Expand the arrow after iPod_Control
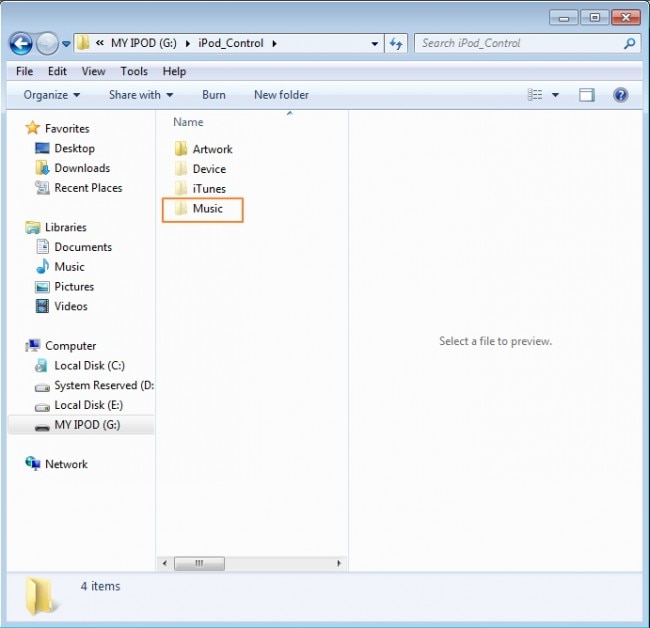The image size is (650, 628). click(x=274, y=44)
